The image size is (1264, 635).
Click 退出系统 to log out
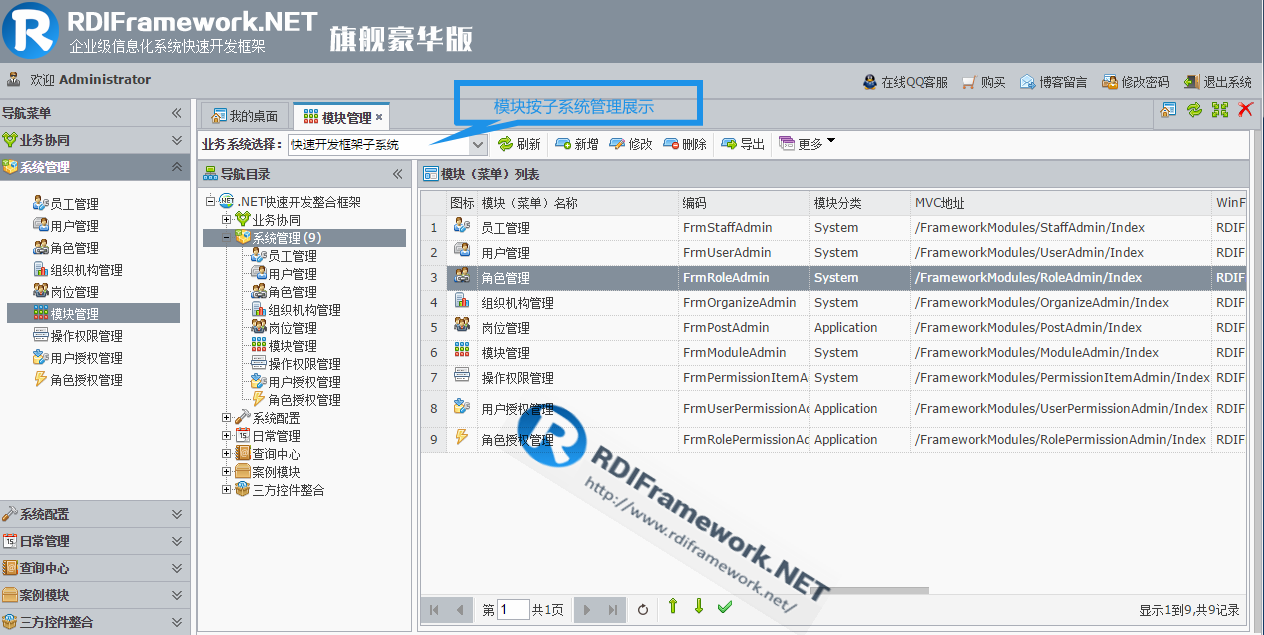(x=1217, y=82)
